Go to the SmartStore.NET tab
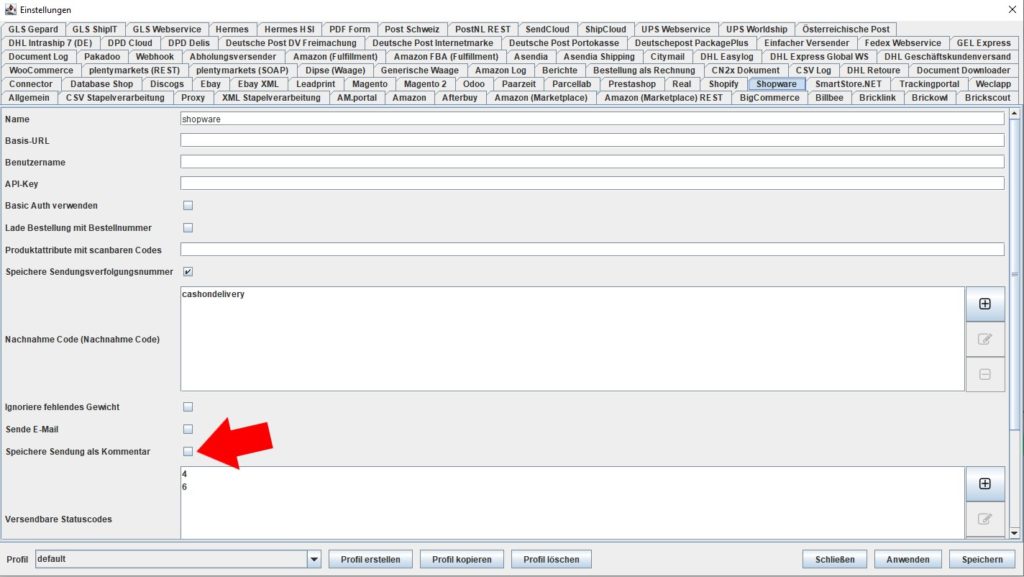 click(x=848, y=84)
